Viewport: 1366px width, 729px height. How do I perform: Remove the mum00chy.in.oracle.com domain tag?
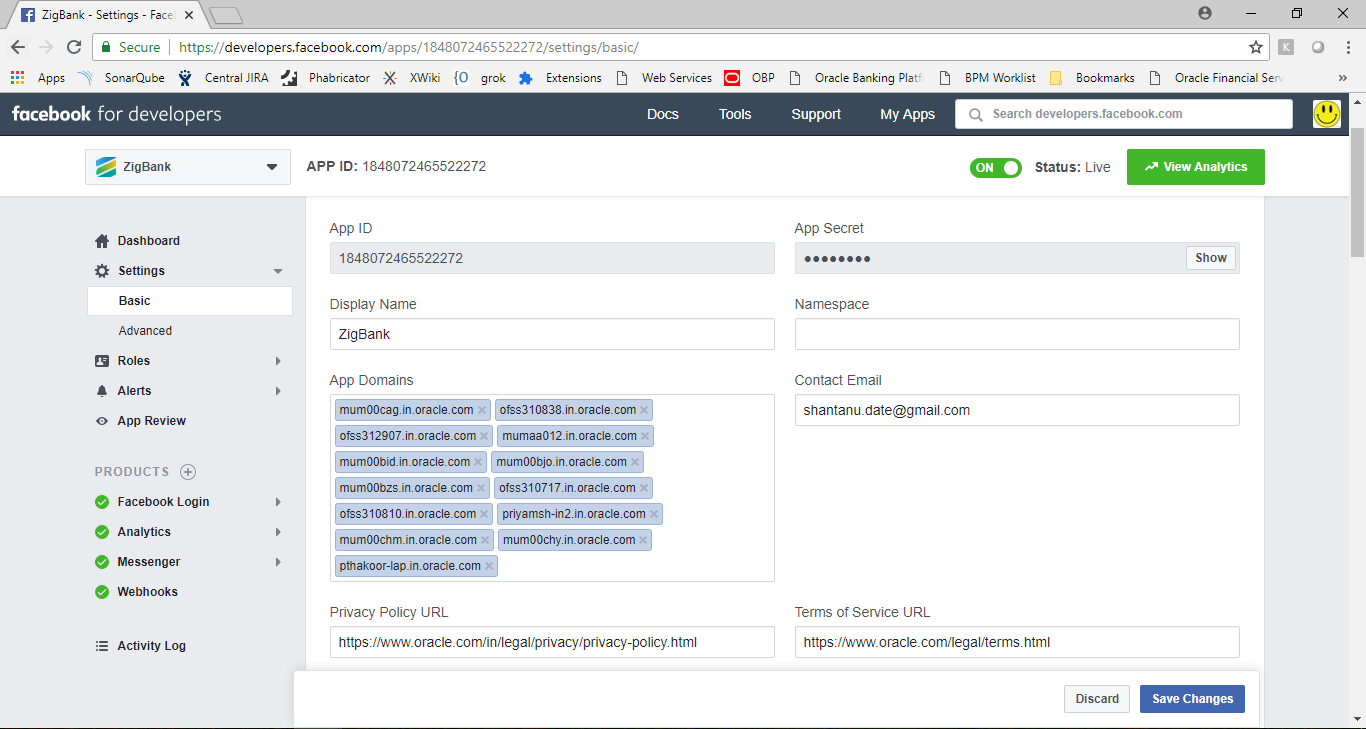click(645, 540)
